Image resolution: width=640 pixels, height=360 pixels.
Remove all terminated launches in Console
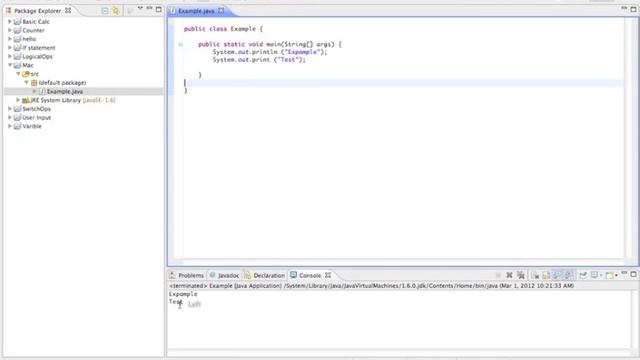click(x=521, y=276)
